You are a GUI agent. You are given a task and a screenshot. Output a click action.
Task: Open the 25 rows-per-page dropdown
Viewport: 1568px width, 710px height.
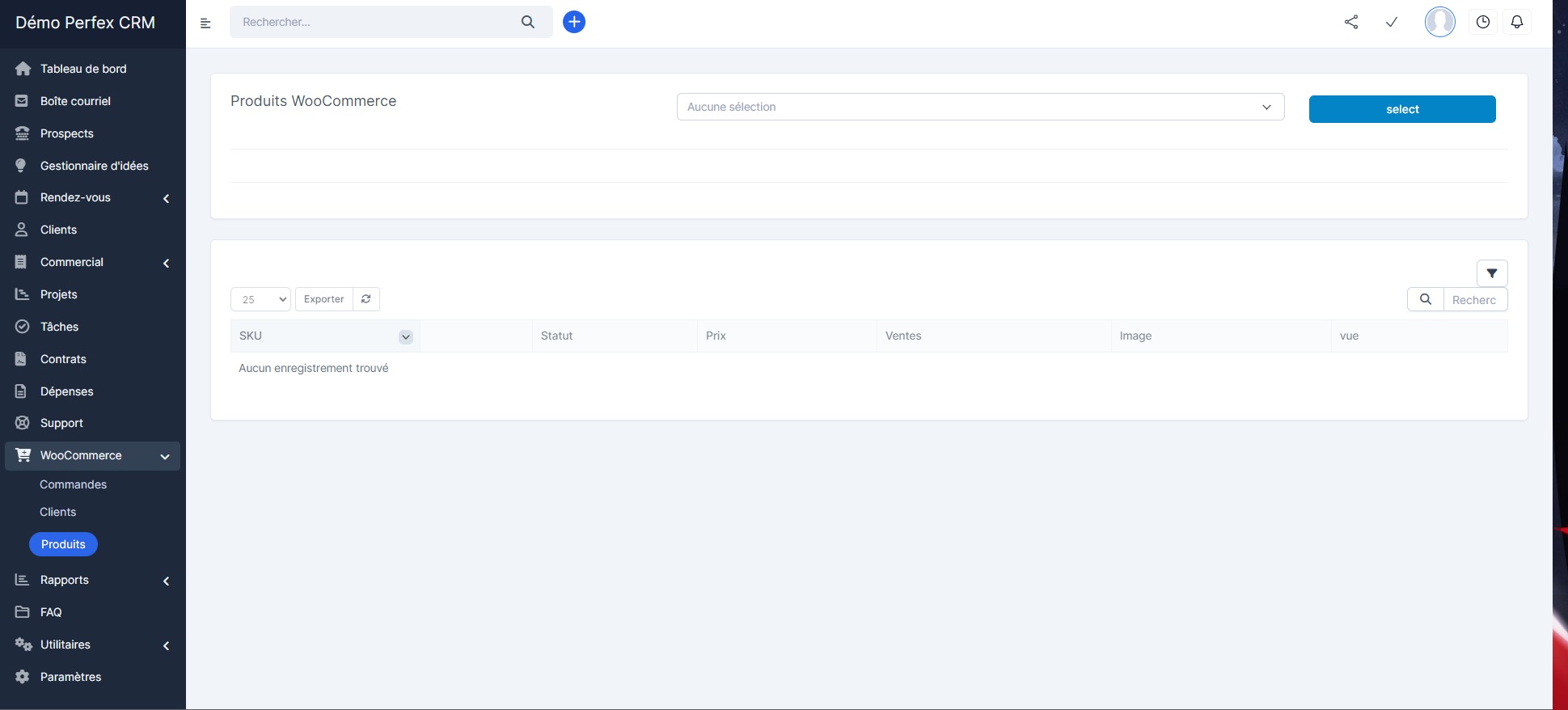coord(260,299)
